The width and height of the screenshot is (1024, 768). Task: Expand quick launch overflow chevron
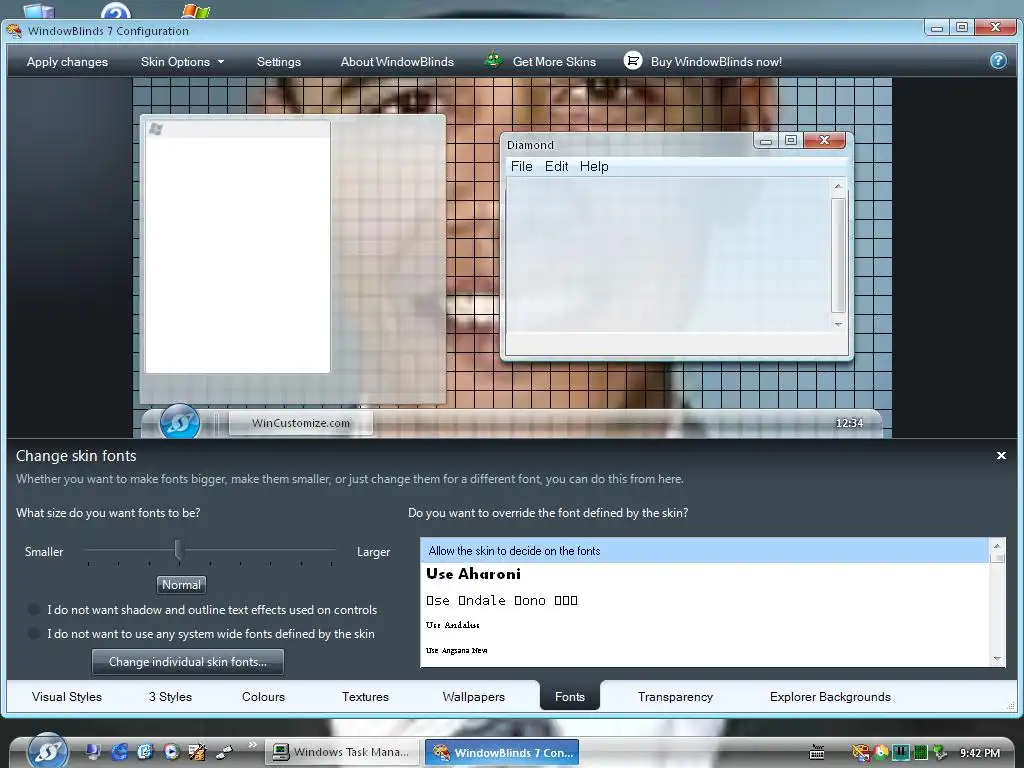(253, 744)
